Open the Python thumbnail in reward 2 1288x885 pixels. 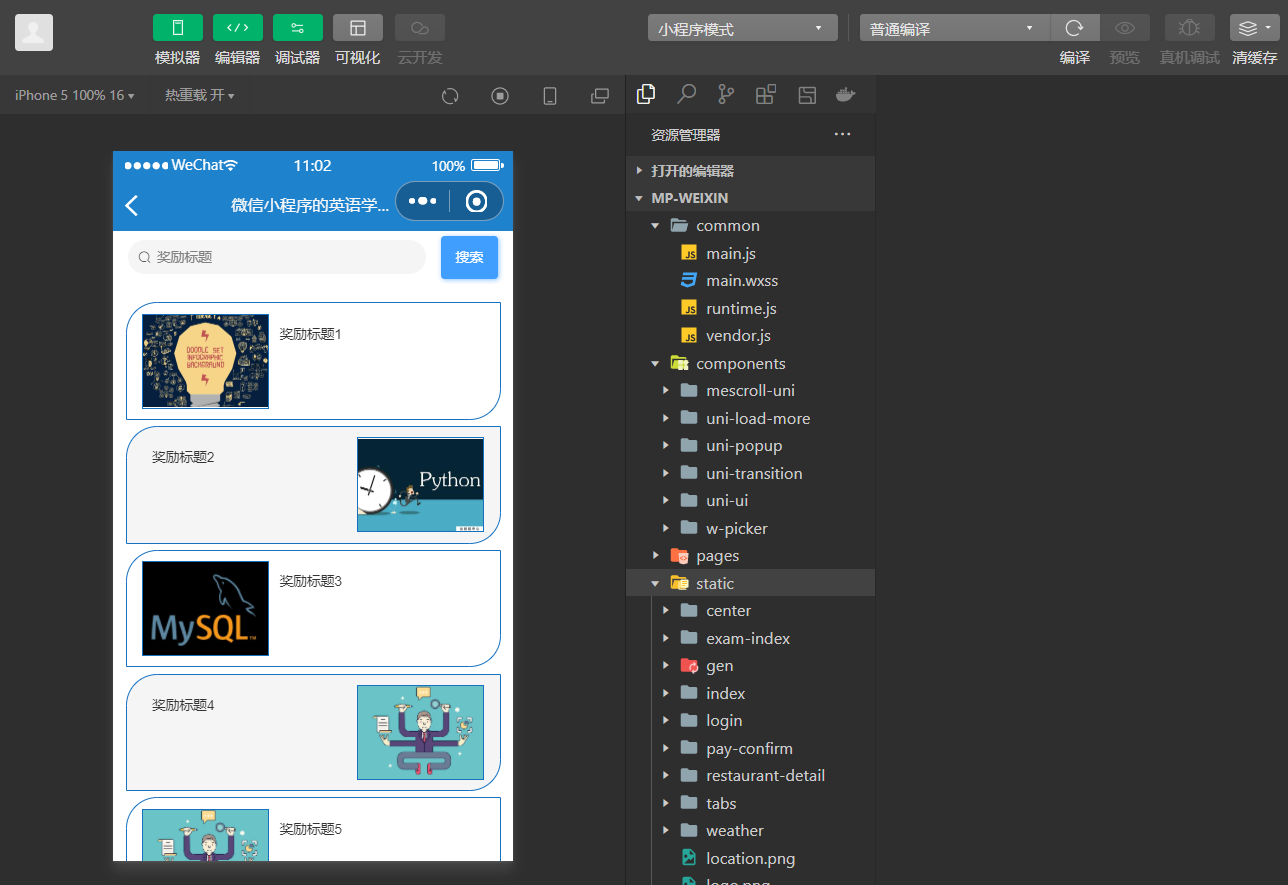coord(420,484)
